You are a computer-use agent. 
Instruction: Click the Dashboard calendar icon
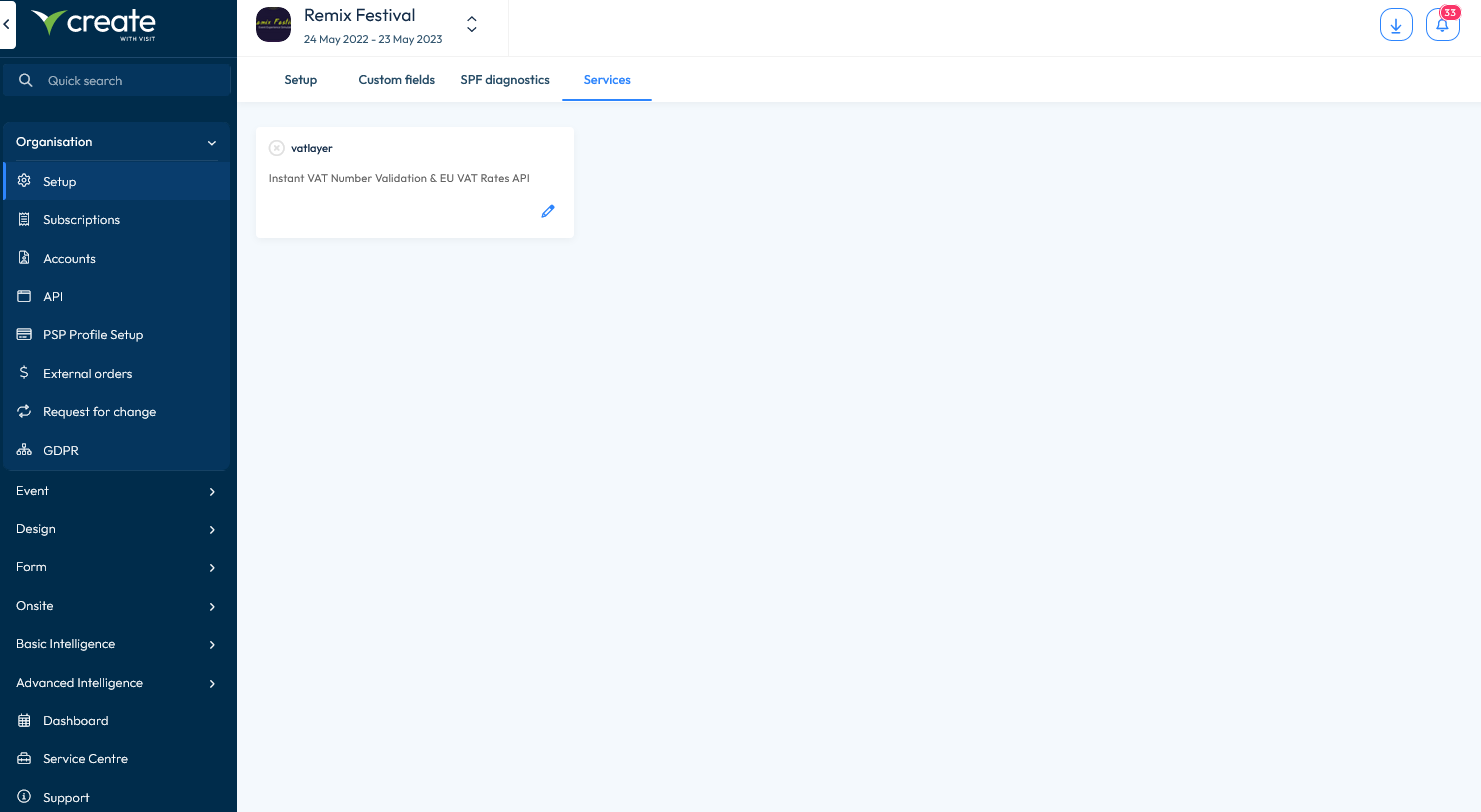25,720
